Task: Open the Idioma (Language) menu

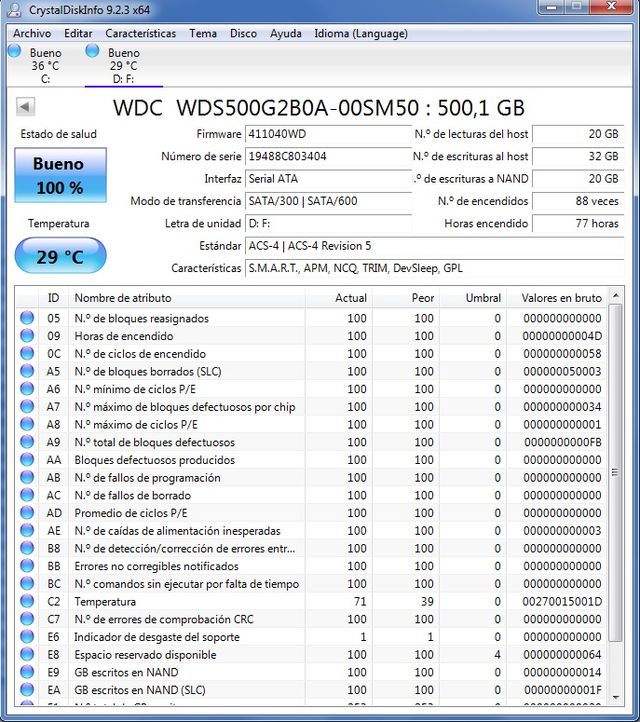Action: pos(361,34)
